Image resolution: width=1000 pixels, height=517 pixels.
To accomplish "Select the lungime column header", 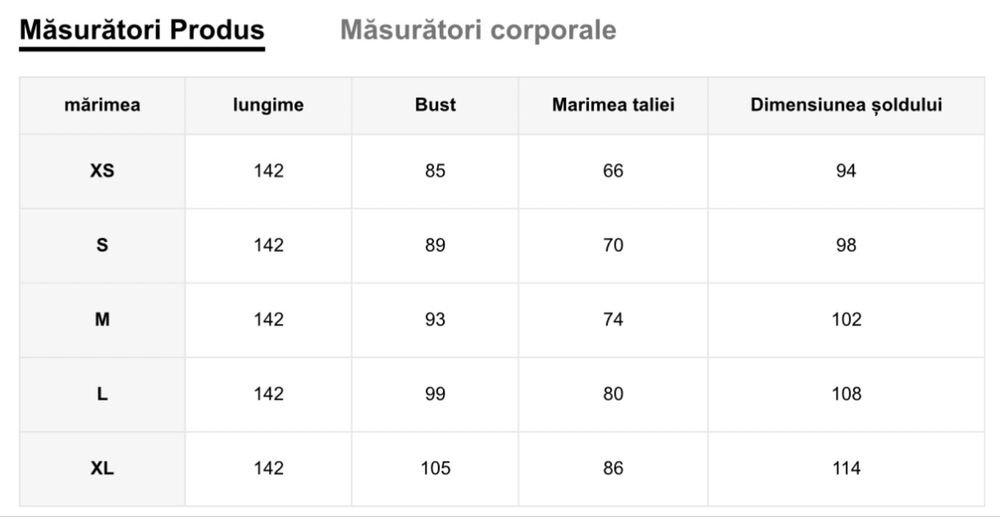I will [x=268, y=105].
